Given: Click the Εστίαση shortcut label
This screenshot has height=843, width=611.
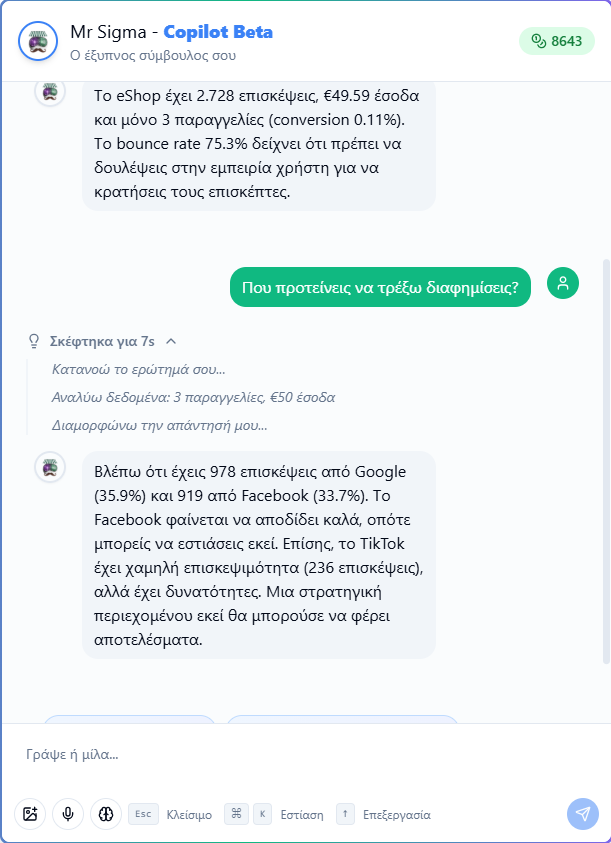Looking at the screenshot, I should [x=302, y=815].
